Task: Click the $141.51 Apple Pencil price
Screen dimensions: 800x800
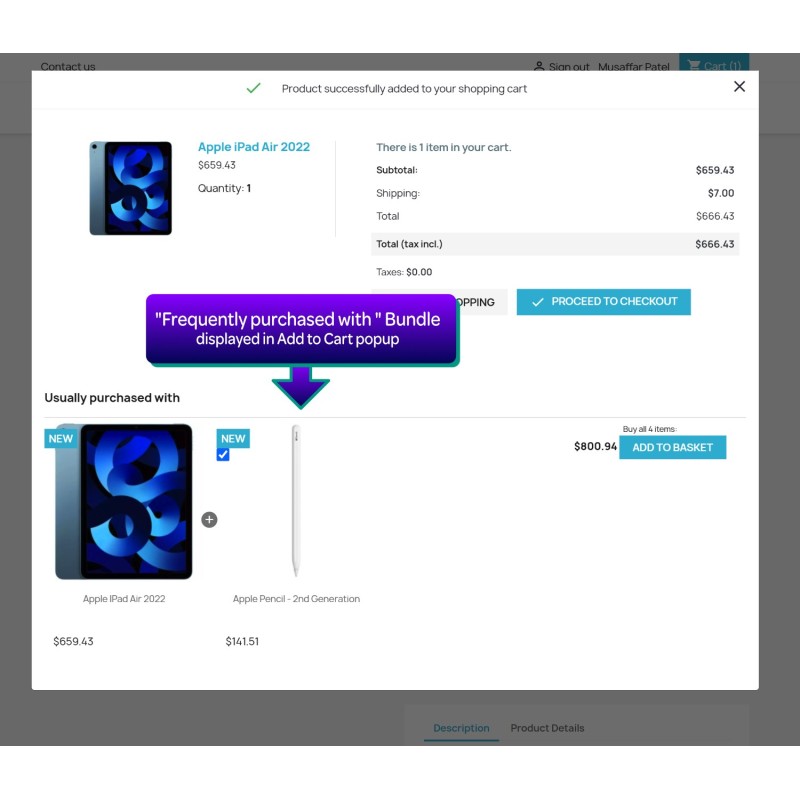Action: [x=242, y=641]
